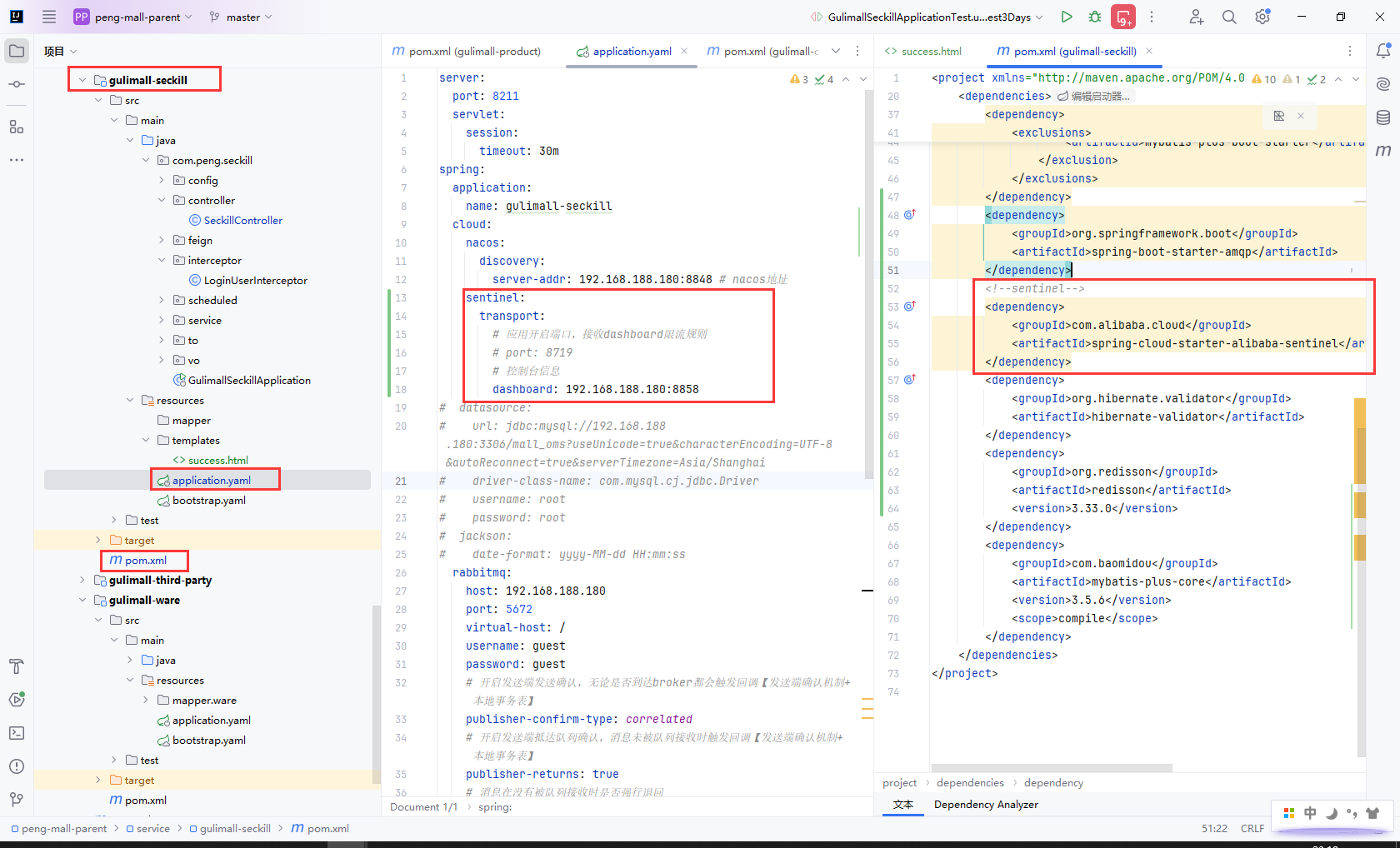The width and height of the screenshot is (1400, 848).
Task: Dismiss the floating toolbar in pom.xml
Action: [x=1300, y=116]
